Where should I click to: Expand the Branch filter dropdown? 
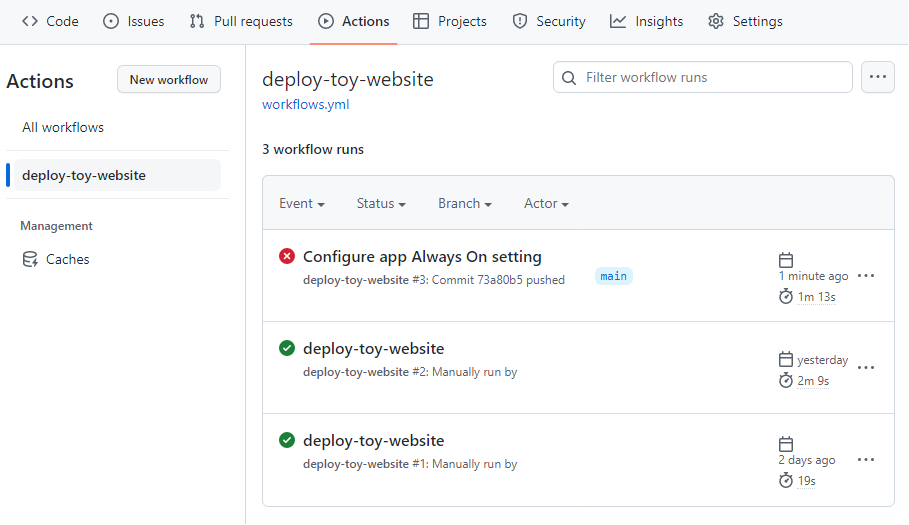pos(465,203)
